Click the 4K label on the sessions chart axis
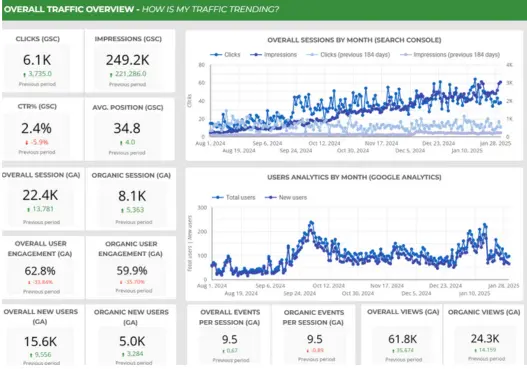Image resolution: width=527 pixels, height=369 pixels. (x=509, y=65)
